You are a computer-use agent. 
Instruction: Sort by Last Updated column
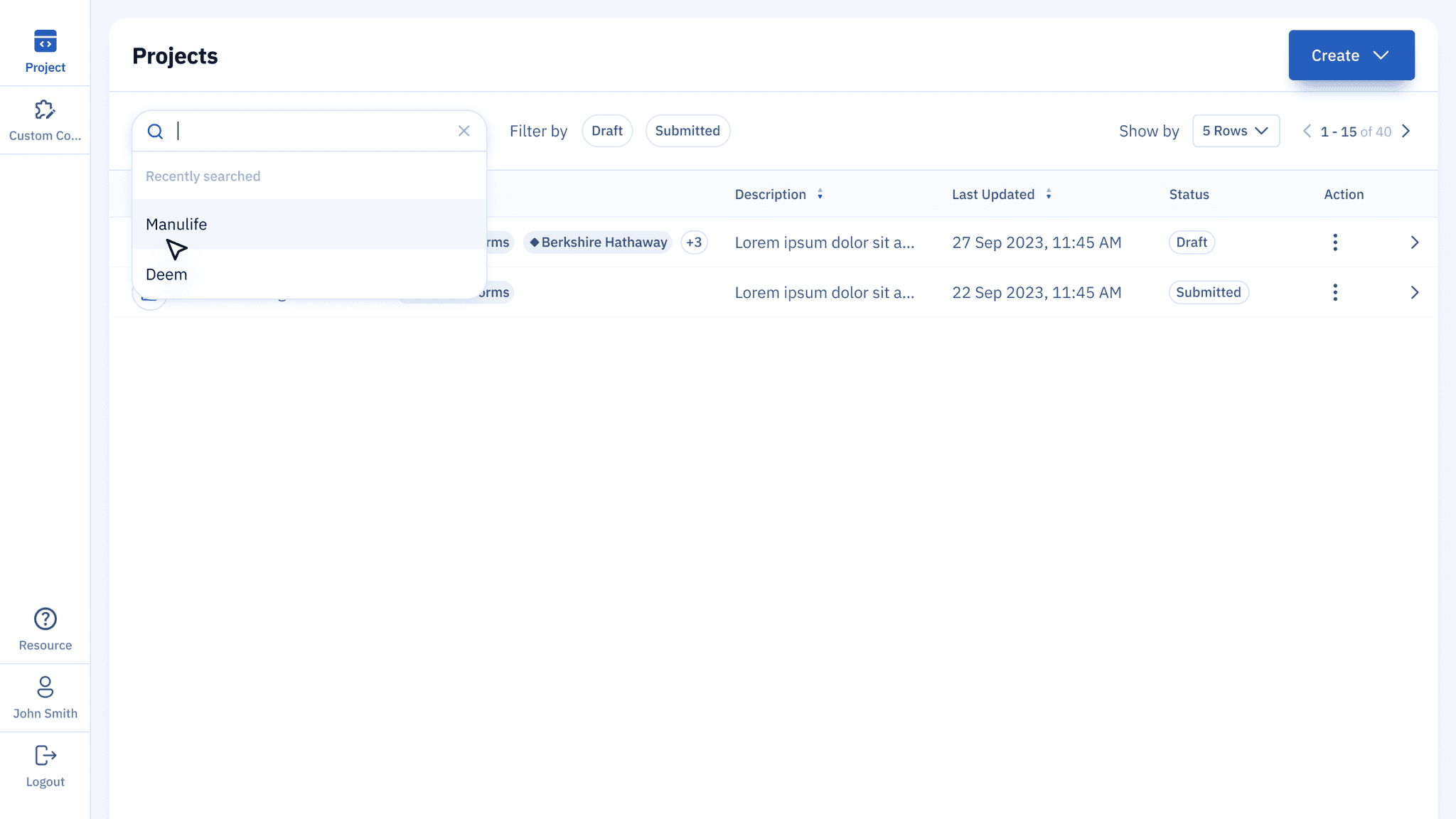[x=1049, y=194]
